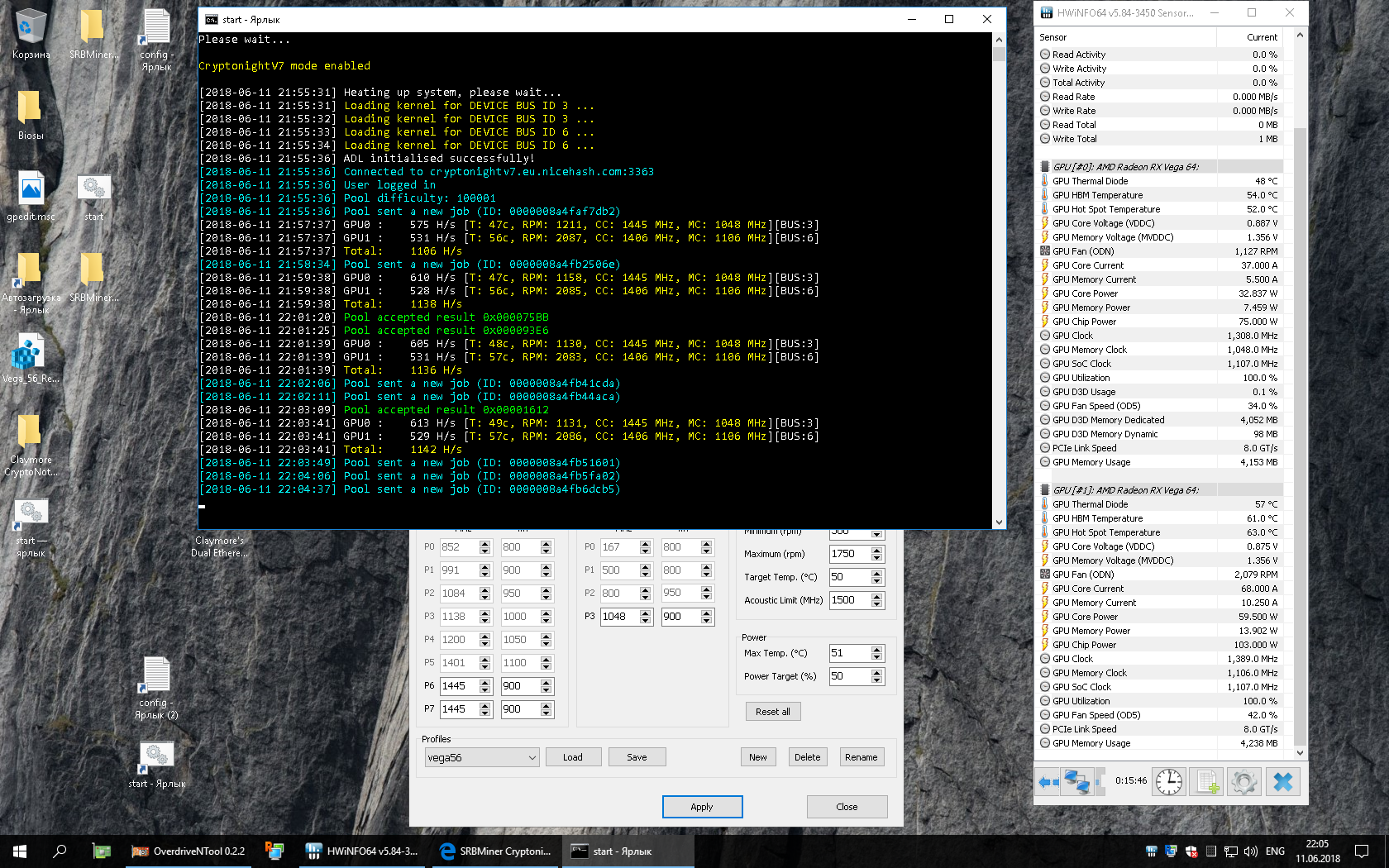Open Vega_56_Re... desktop icon
The width and height of the screenshot is (1389, 868).
[x=31, y=359]
